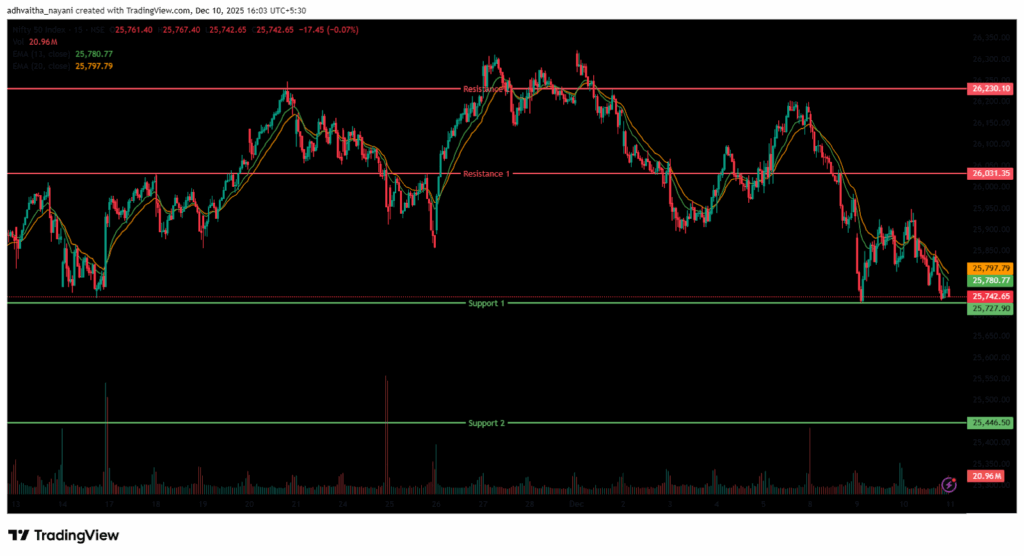Select the Resistance 1 line label
1024x556 pixels.
(487, 174)
